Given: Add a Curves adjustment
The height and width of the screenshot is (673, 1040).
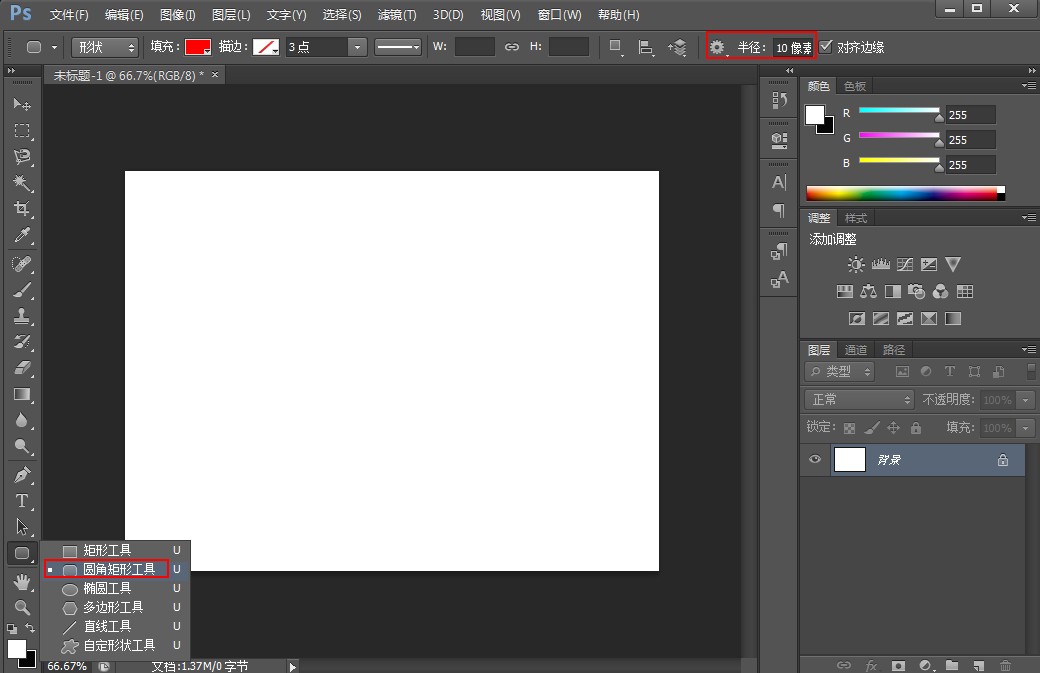Looking at the screenshot, I should tap(905, 265).
